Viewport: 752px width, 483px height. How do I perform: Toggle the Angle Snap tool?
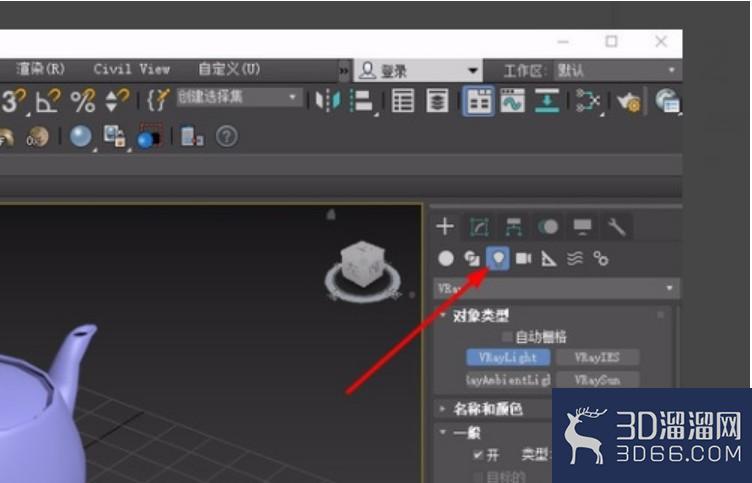48,101
